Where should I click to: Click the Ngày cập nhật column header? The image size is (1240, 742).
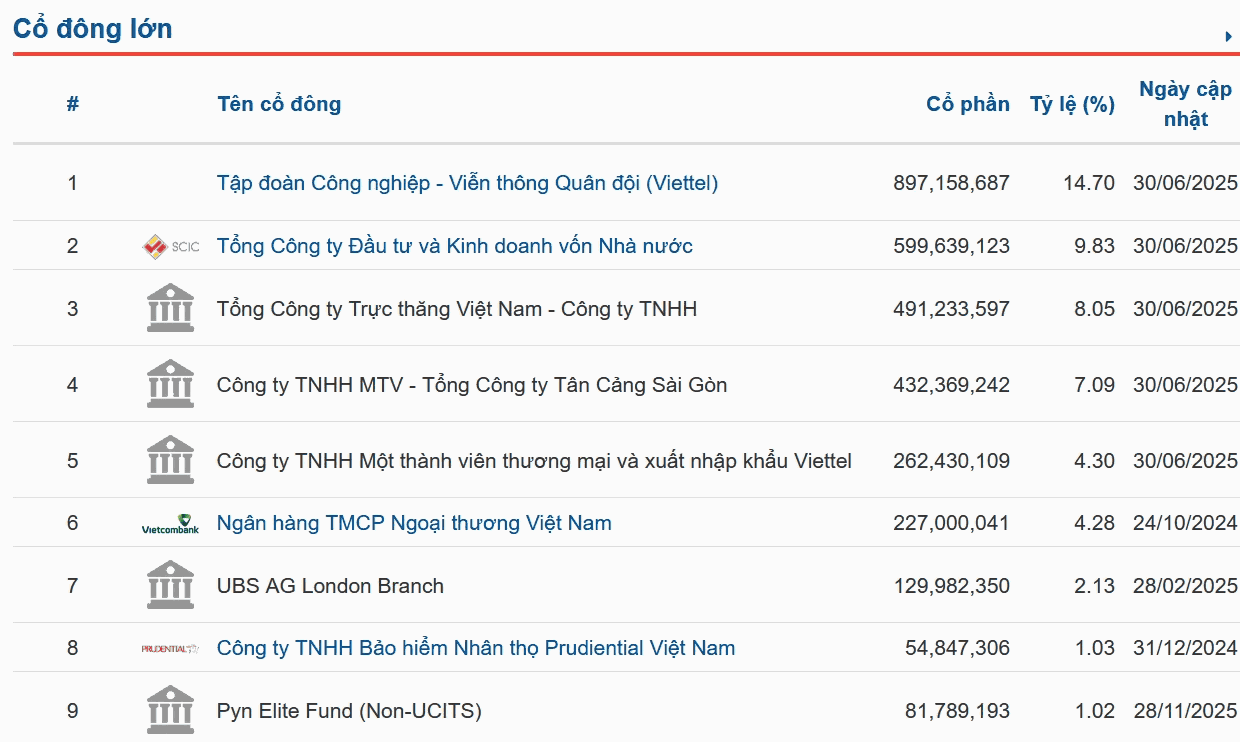coord(1186,104)
